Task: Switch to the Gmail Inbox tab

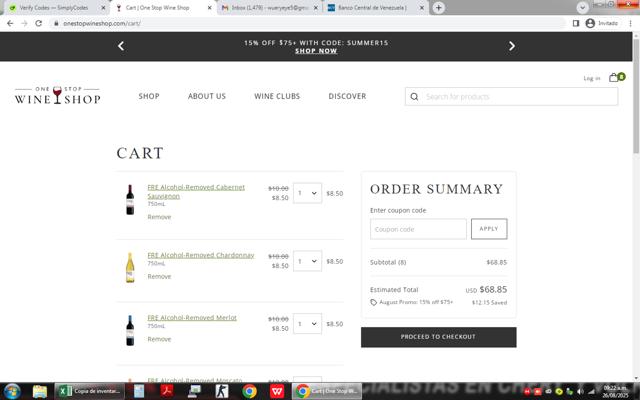Action: tap(269, 7)
